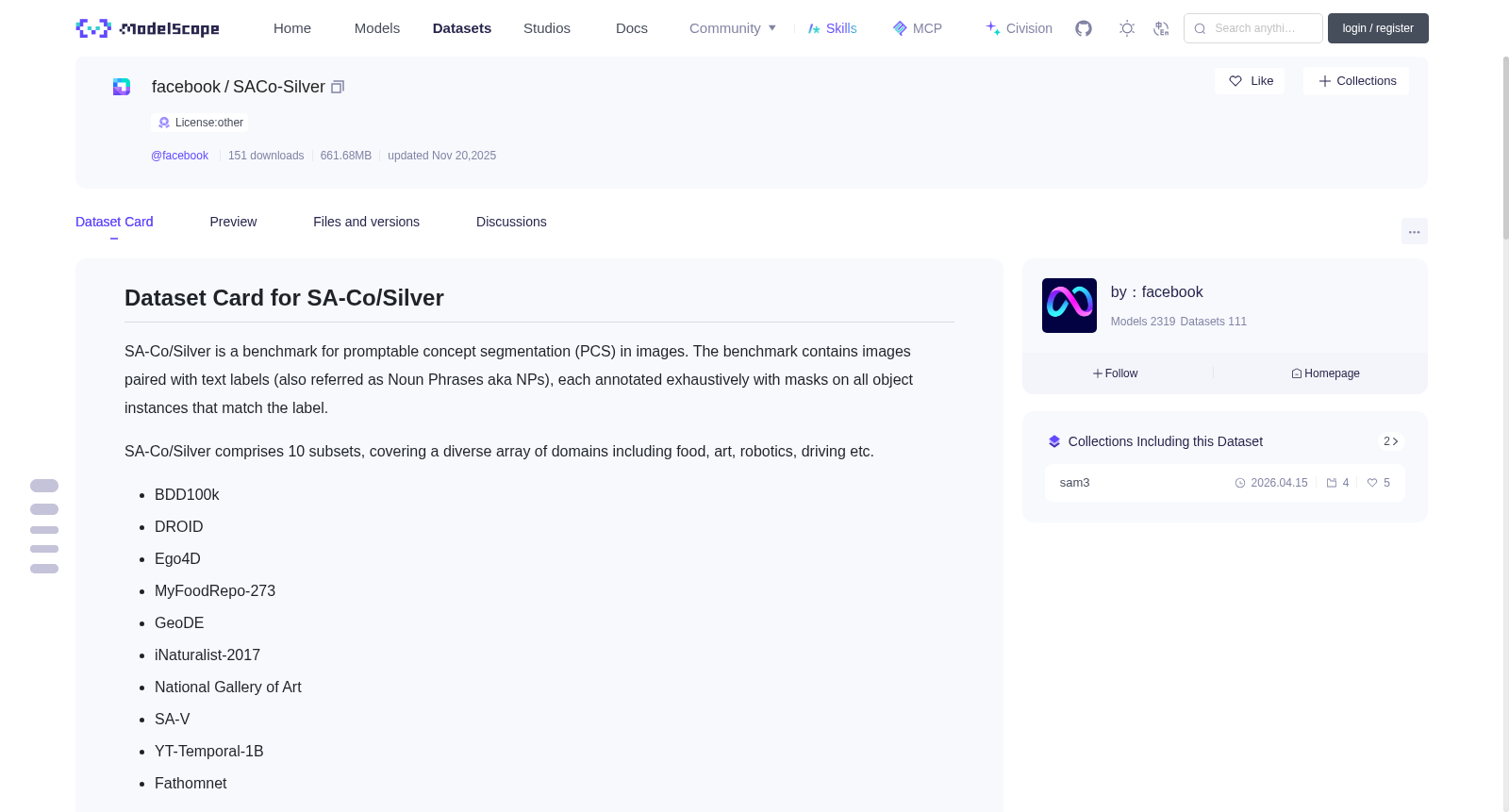Visit the facebook Homepage
This screenshot has width=1509, height=812.
pyautogui.click(x=1325, y=373)
